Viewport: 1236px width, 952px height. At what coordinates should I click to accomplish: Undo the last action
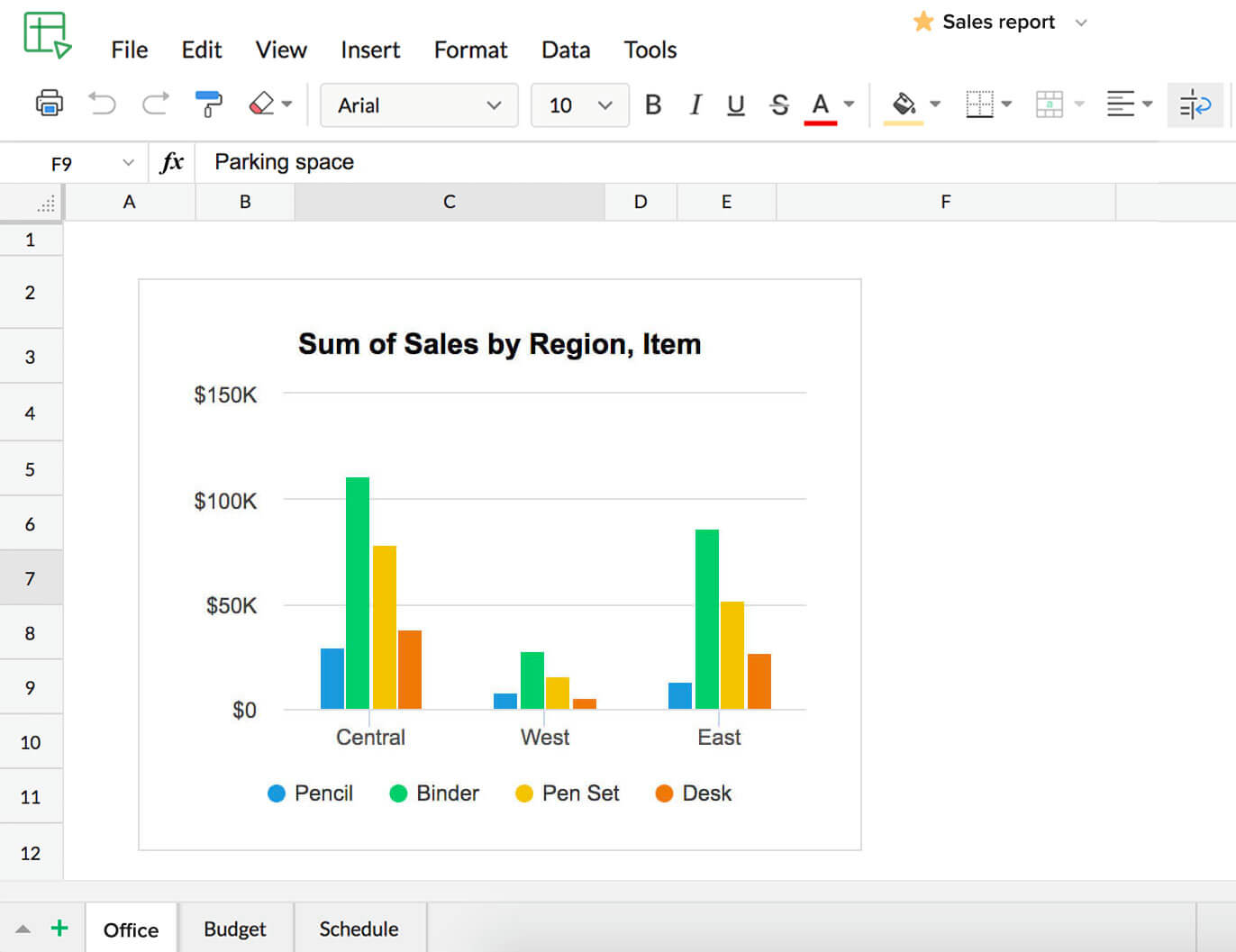pos(102,104)
